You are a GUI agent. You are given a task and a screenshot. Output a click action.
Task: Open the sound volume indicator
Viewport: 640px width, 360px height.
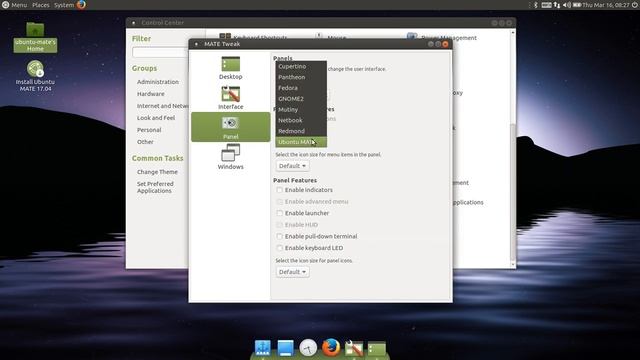pyautogui.click(x=567, y=5)
